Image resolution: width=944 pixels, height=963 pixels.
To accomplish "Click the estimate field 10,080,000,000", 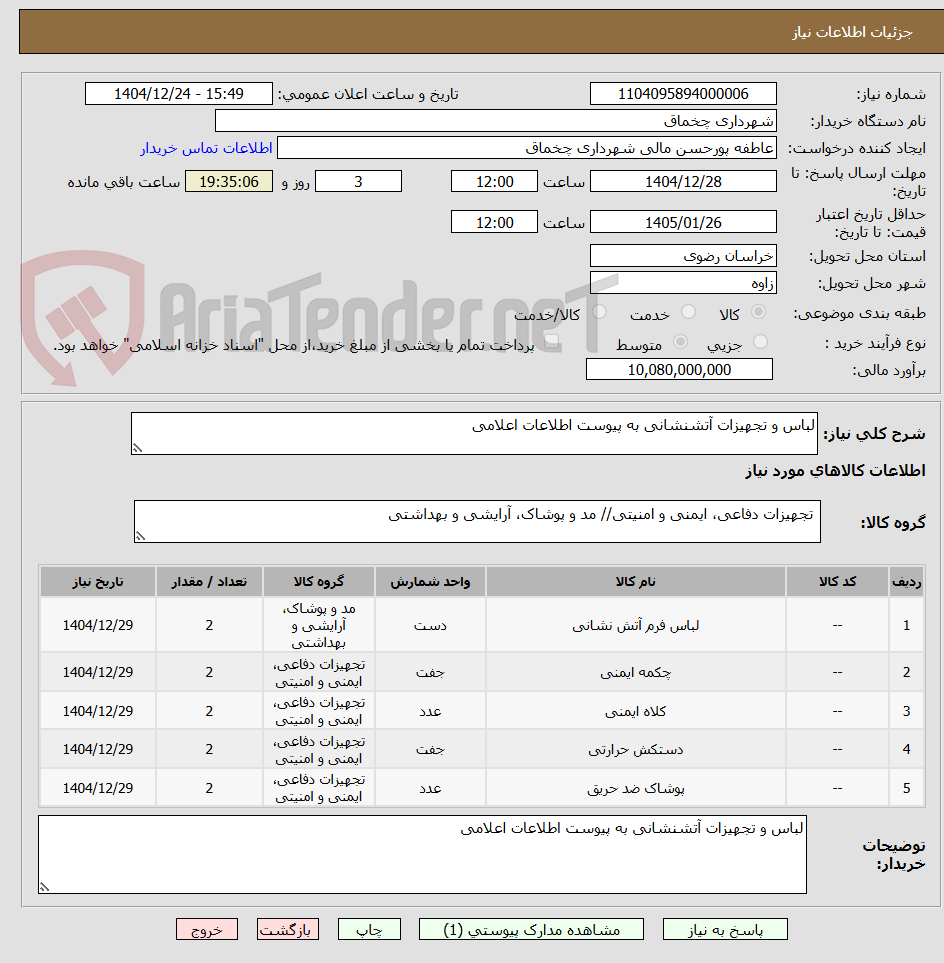I will [x=679, y=370].
